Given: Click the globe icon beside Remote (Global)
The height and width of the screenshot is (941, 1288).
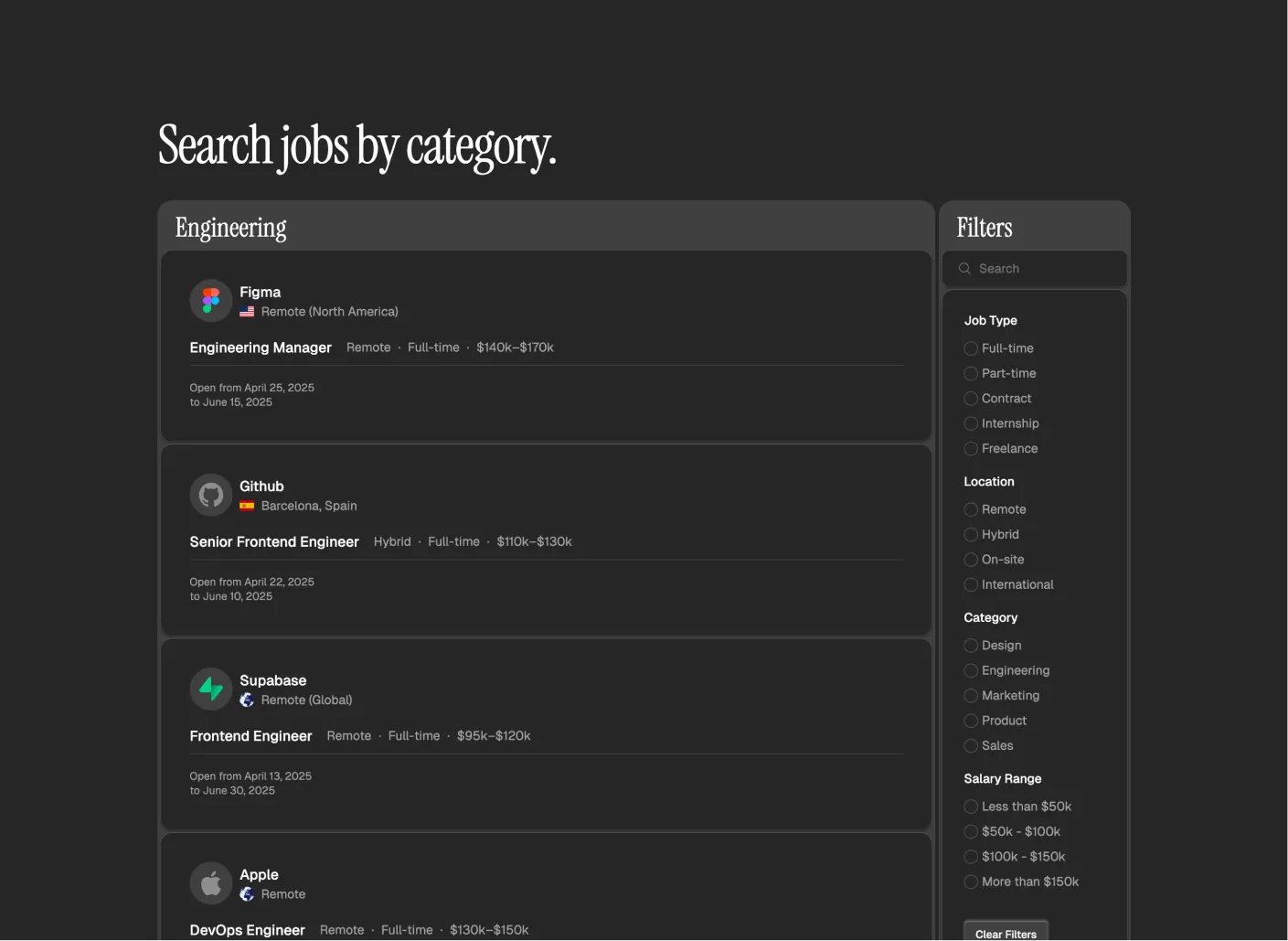Looking at the screenshot, I should click(x=247, y=700).
